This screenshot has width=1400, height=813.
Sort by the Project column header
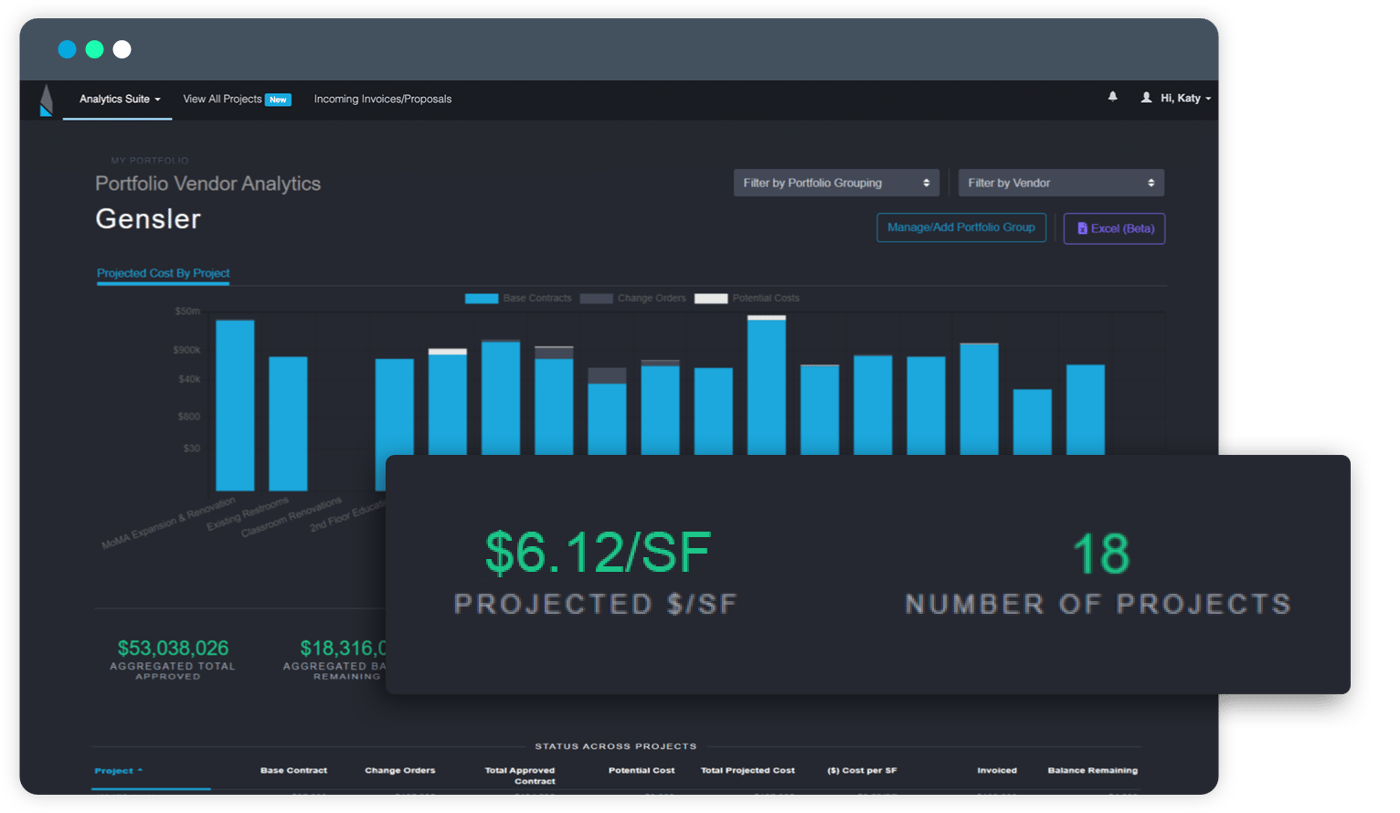point(118,771)
